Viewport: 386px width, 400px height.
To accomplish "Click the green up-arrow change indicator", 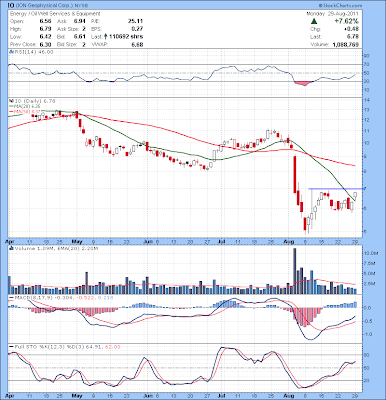I will [x=314, y=22].
